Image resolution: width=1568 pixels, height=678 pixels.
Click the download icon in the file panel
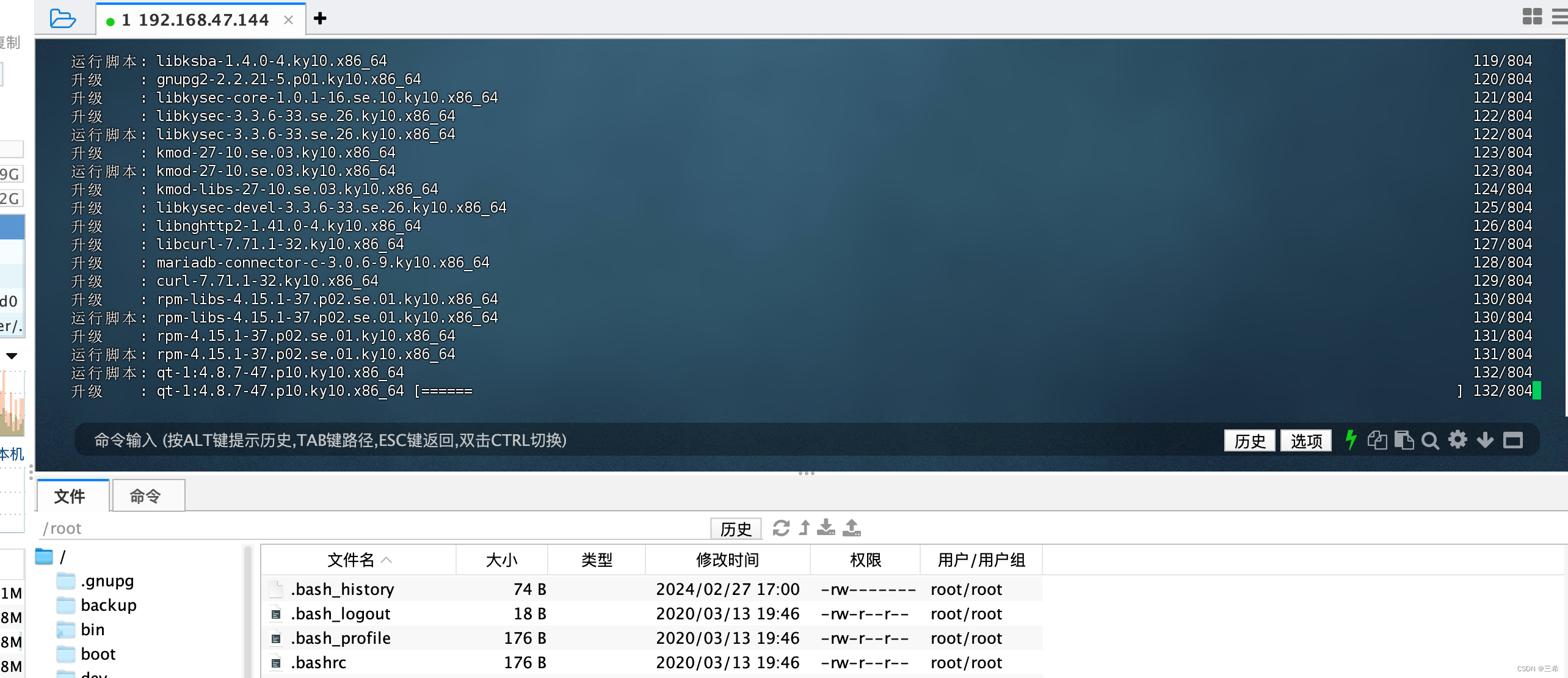(827, 528)
